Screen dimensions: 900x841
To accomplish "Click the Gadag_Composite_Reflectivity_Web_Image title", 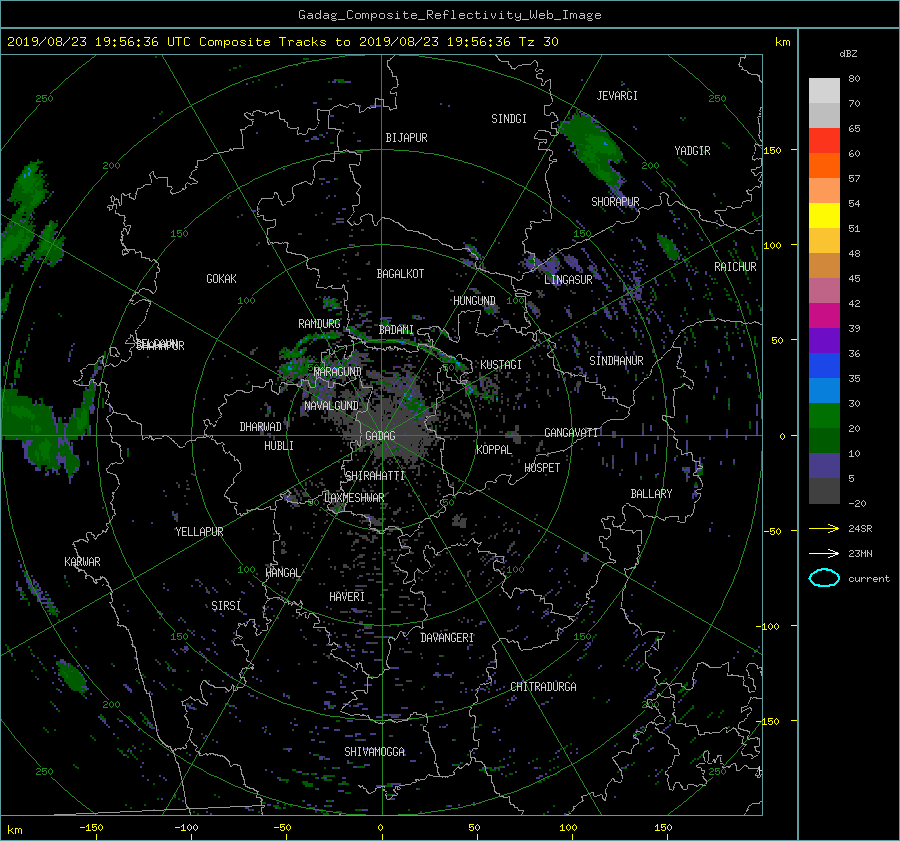I will coord(449,15).
